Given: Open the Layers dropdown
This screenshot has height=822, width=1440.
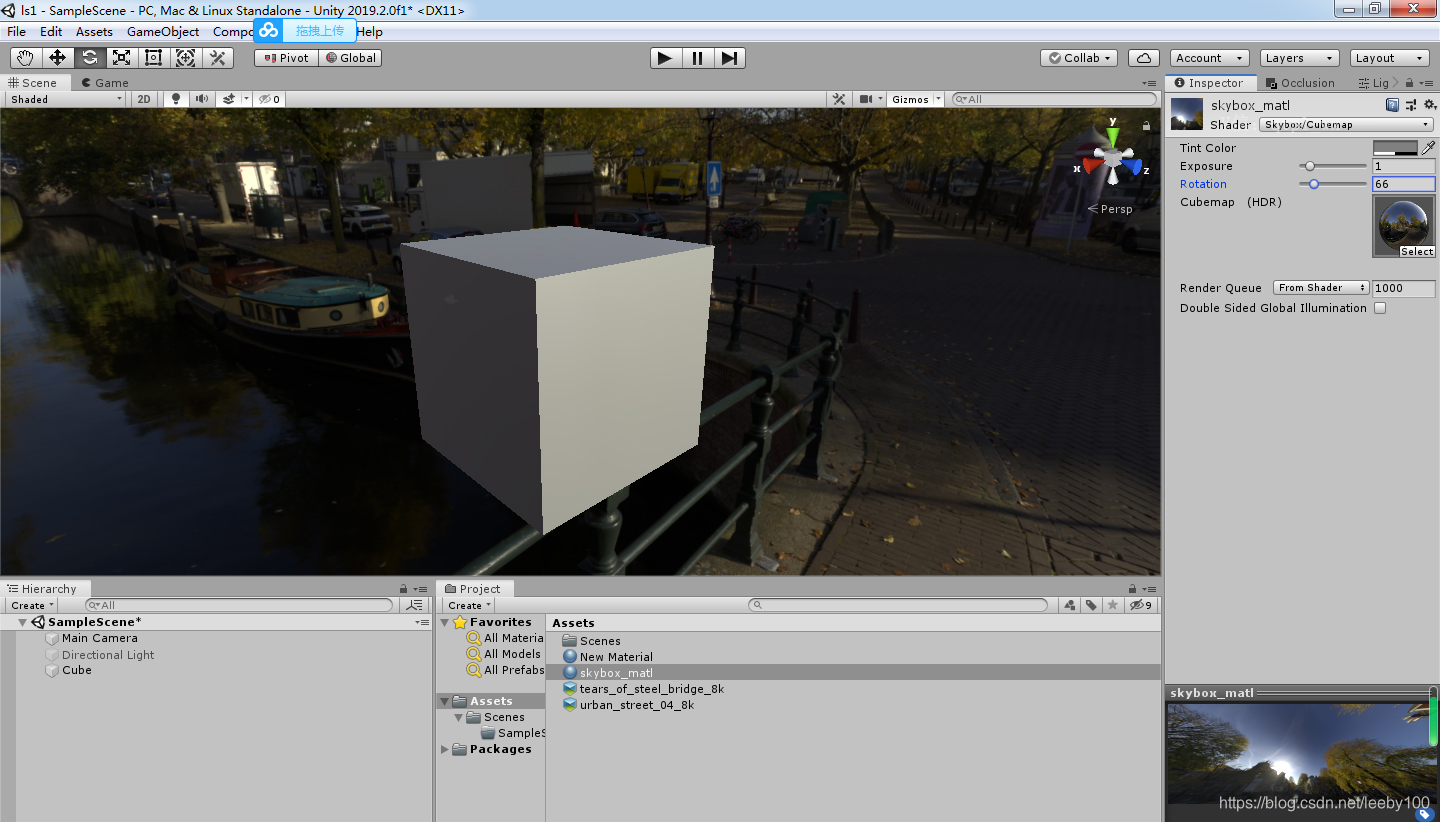Looking at the screenshot, I should [1299, 58].
